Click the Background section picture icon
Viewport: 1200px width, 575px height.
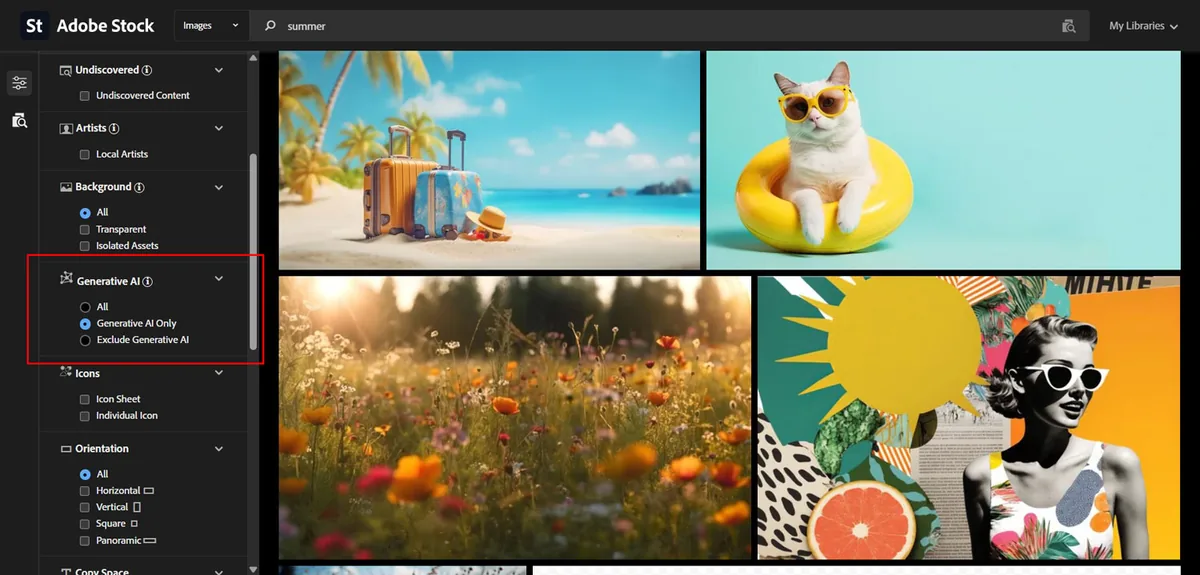66,187
